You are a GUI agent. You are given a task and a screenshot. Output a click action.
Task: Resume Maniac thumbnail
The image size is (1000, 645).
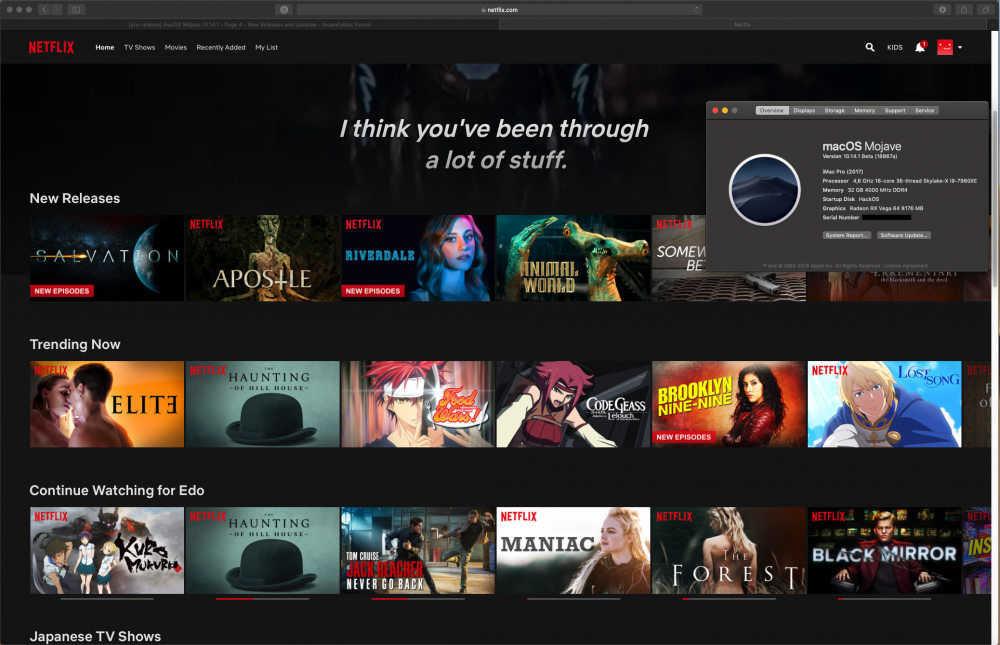pos(573,550)
